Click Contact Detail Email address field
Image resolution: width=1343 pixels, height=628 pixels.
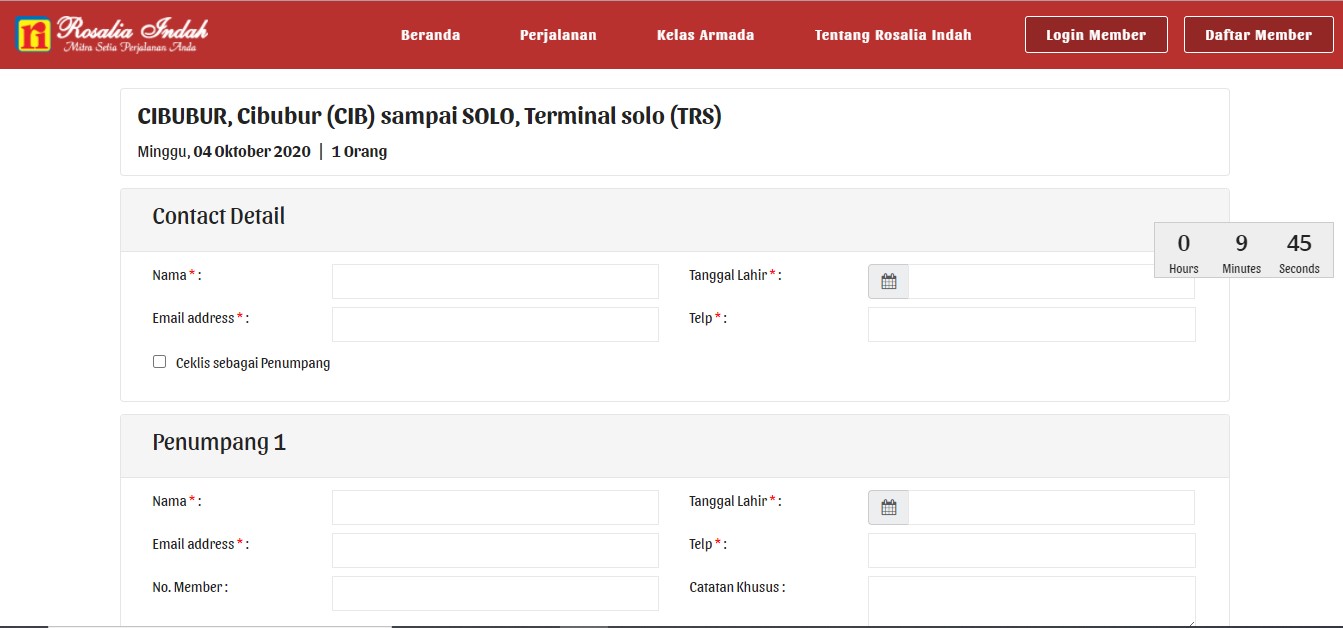point(495,325)
